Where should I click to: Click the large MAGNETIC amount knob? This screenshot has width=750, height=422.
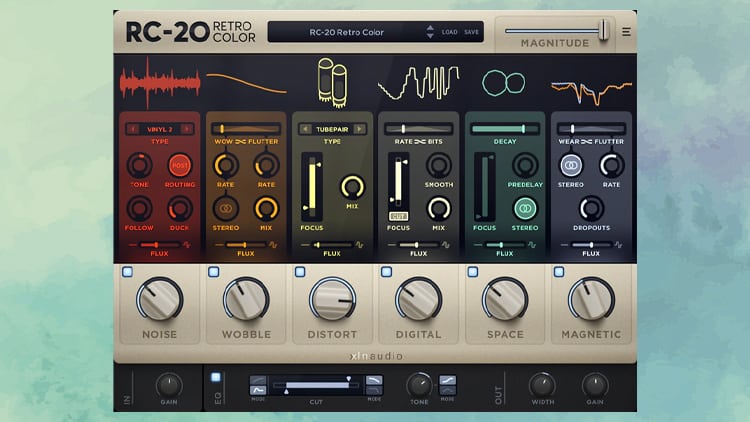point(591,300)
